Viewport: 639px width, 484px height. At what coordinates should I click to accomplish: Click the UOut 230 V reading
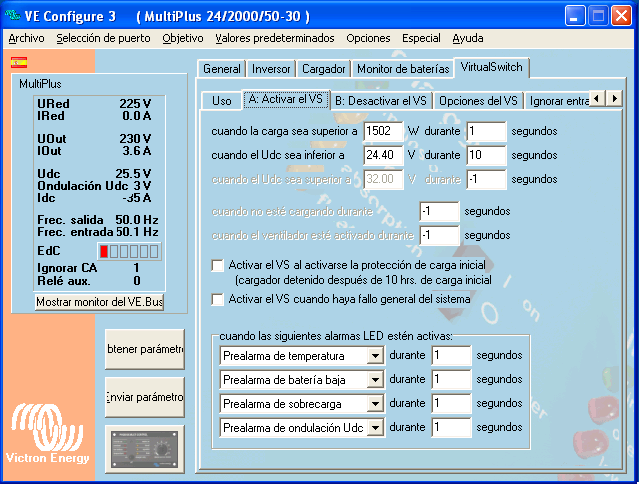(135, 139)
